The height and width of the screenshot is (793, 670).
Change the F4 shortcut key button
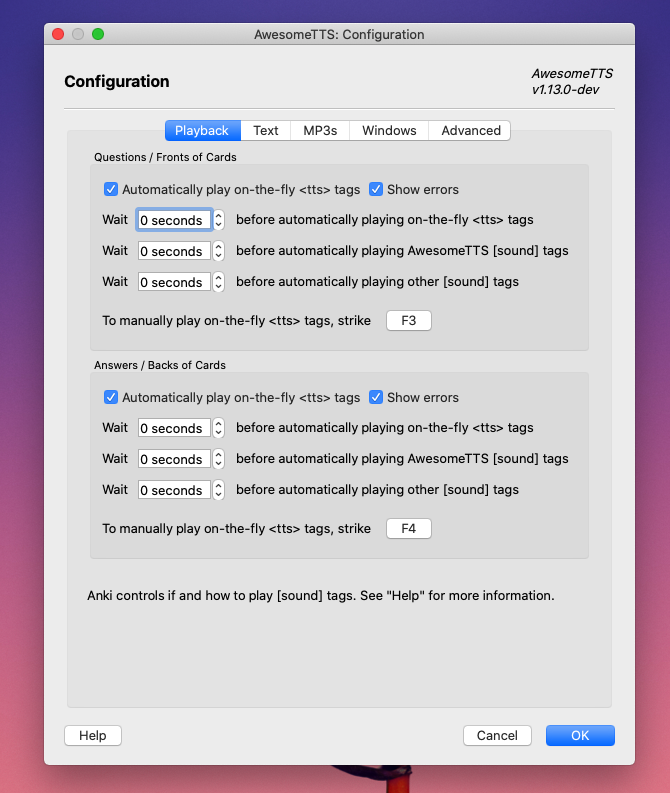(x=409, y=528)
